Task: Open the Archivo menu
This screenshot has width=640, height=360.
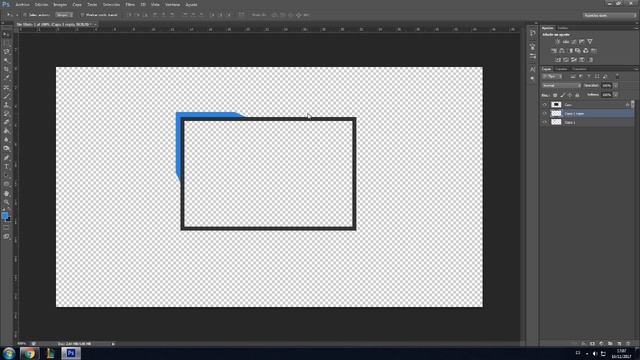Action: click(22, 4)
